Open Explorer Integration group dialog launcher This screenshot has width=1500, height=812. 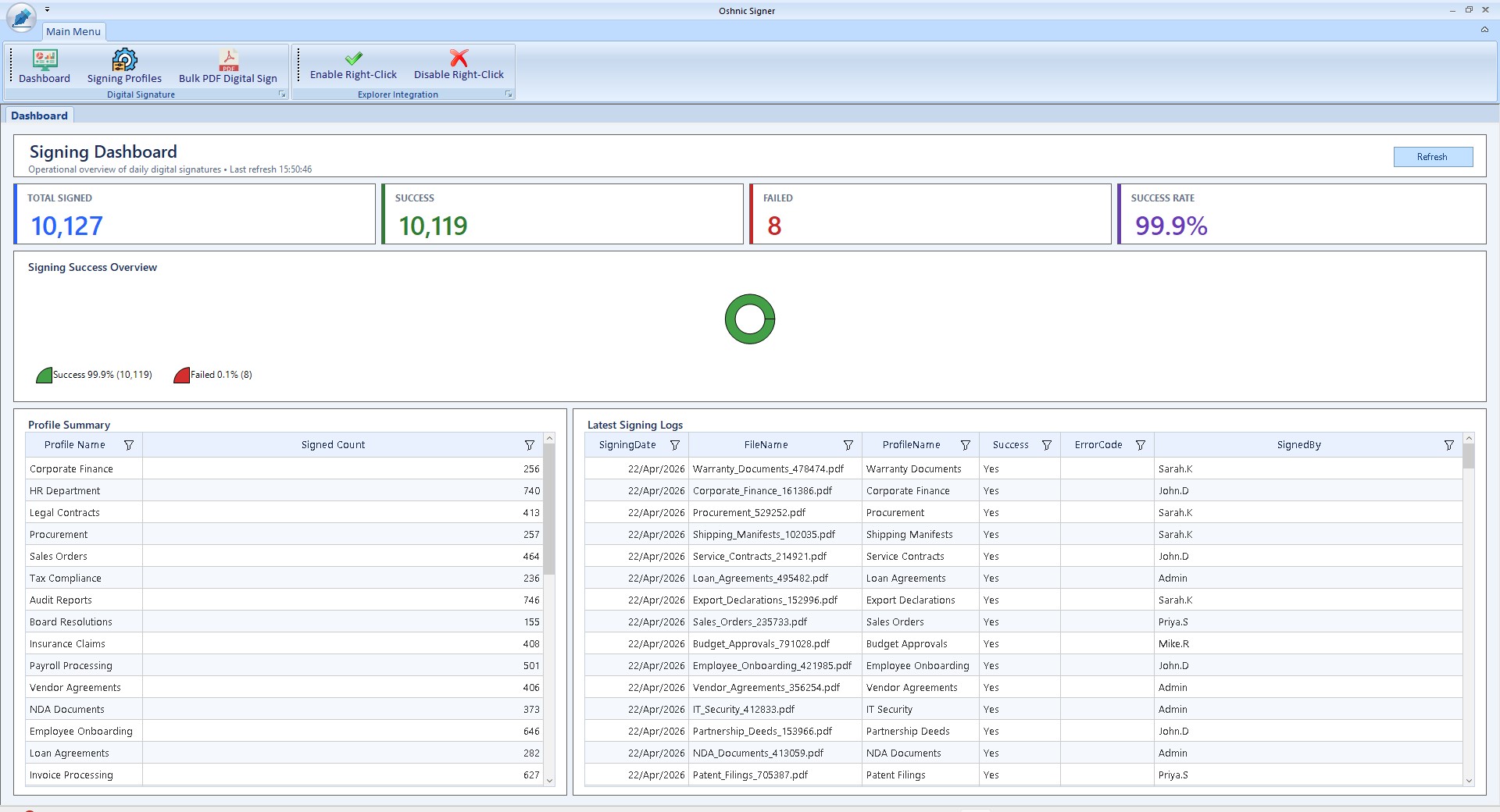tap(509, 94)
